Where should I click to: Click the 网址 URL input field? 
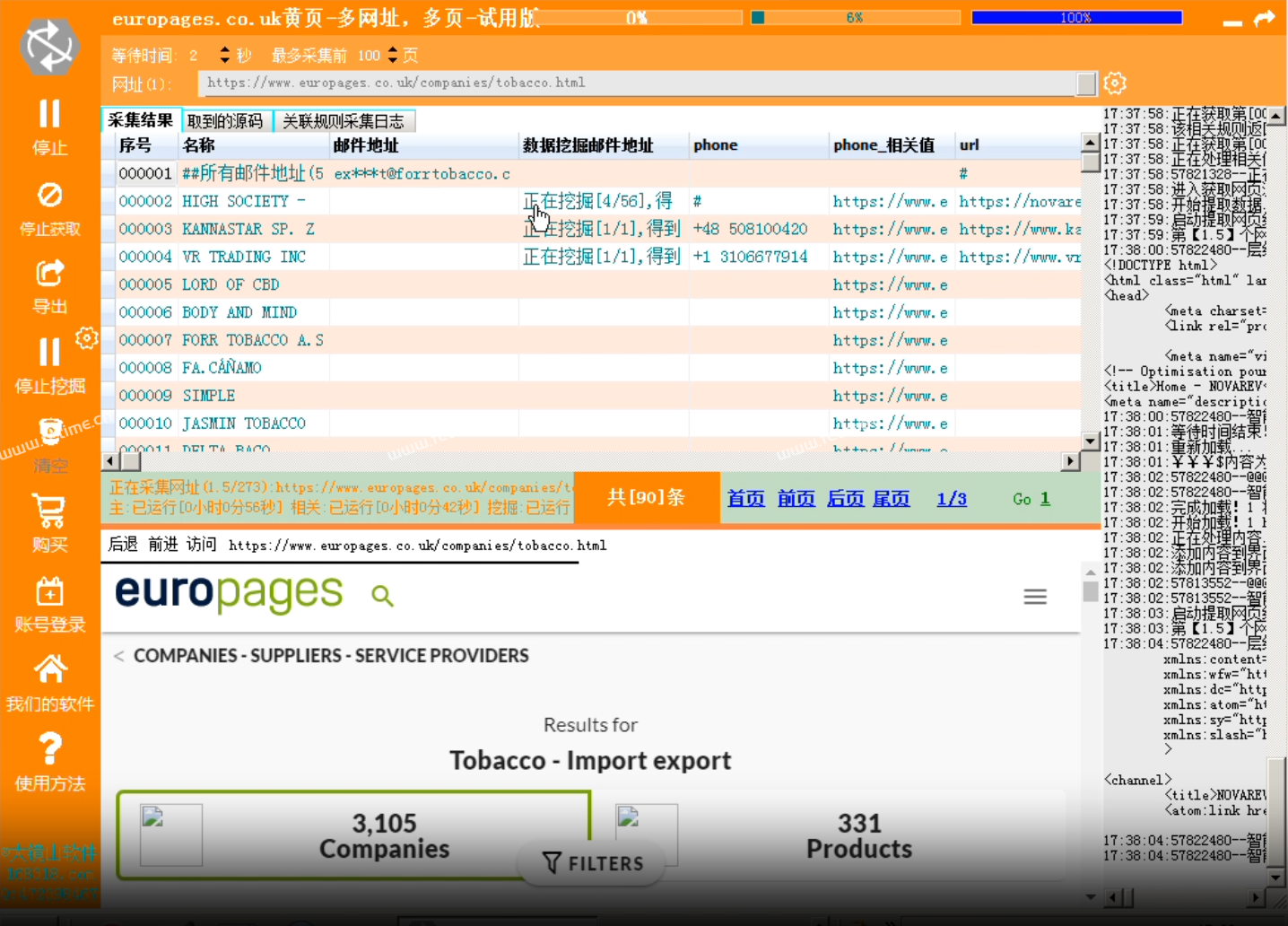(x=637, y=83)
